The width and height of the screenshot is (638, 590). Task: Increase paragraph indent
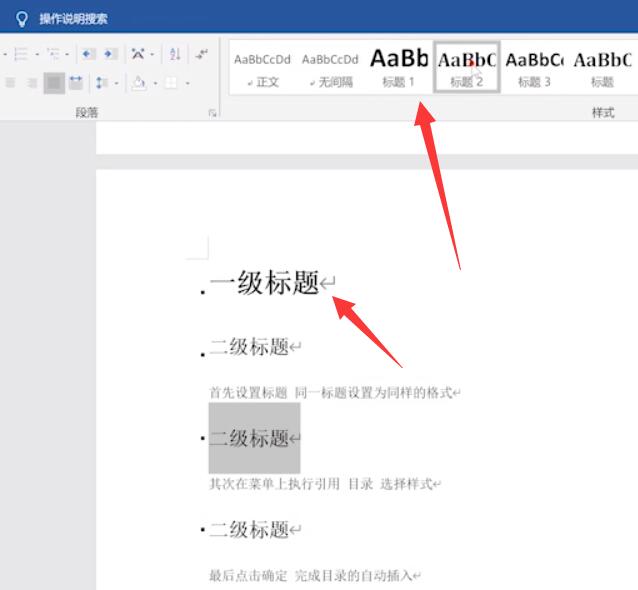point(110,54)
